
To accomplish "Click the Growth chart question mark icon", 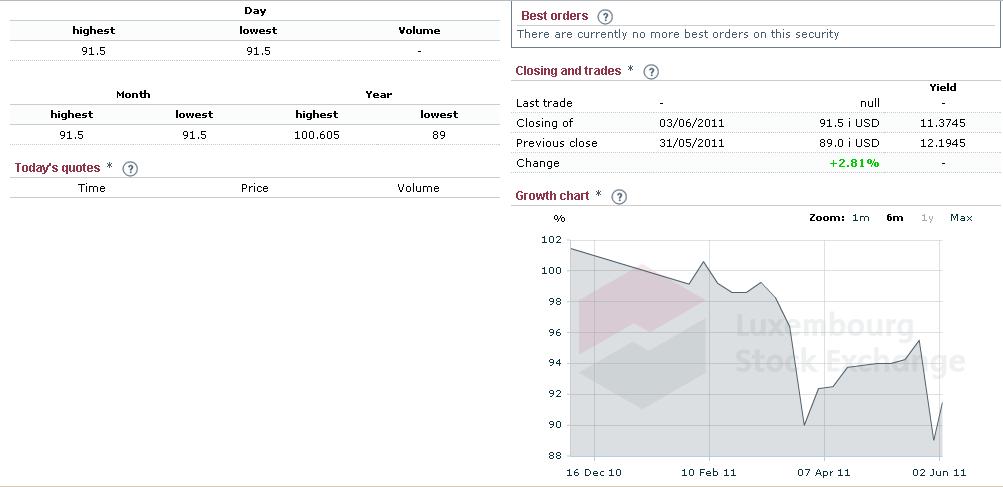I will [x=619, y=197].
